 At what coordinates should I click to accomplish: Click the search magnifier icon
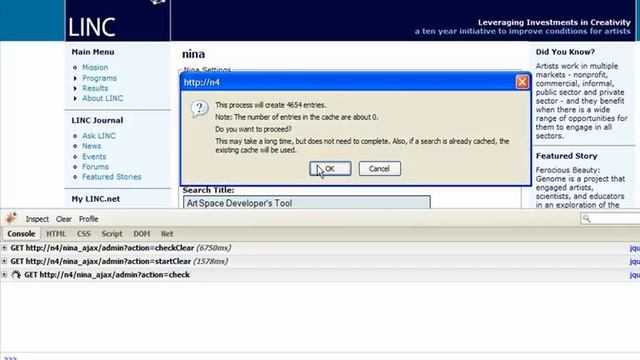coord(587,218)
